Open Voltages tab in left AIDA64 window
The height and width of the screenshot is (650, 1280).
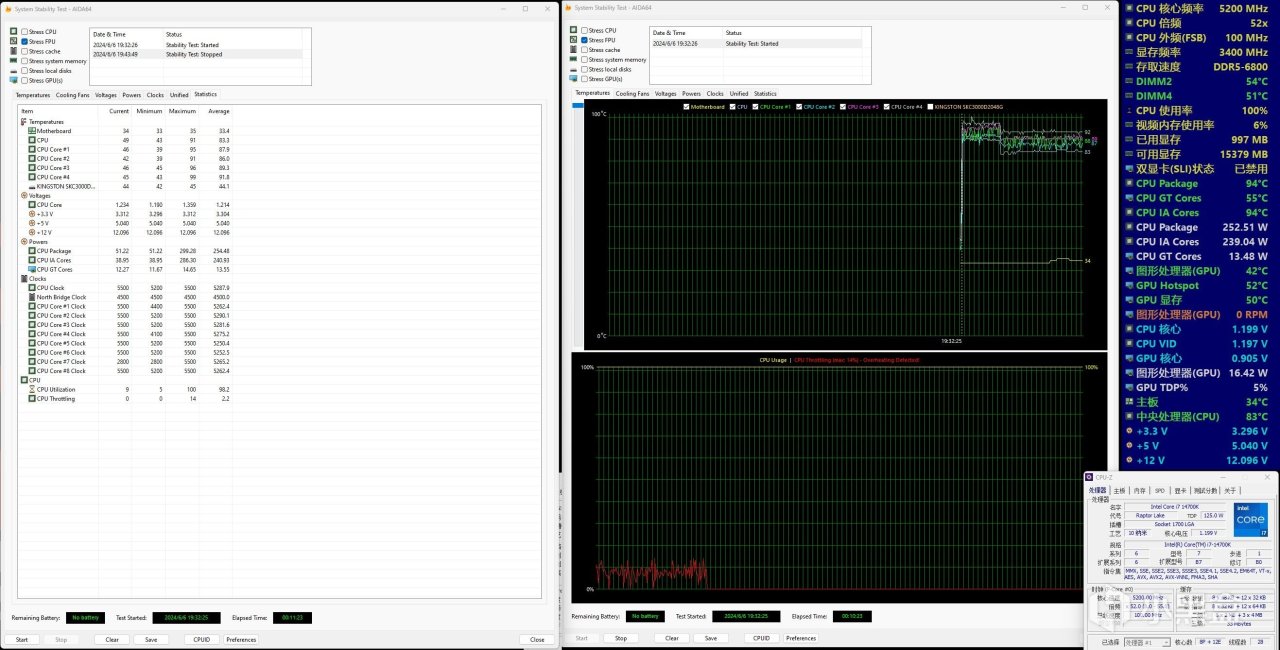coord(106,95)
